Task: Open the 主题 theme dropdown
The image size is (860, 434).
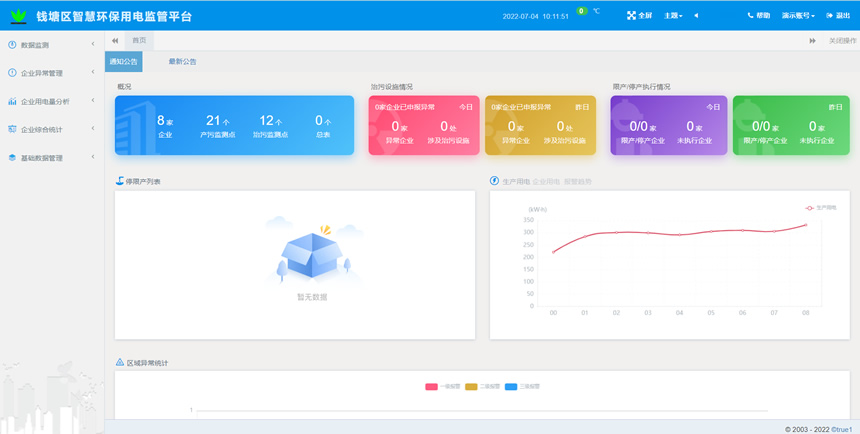Action: click(674, 16)
